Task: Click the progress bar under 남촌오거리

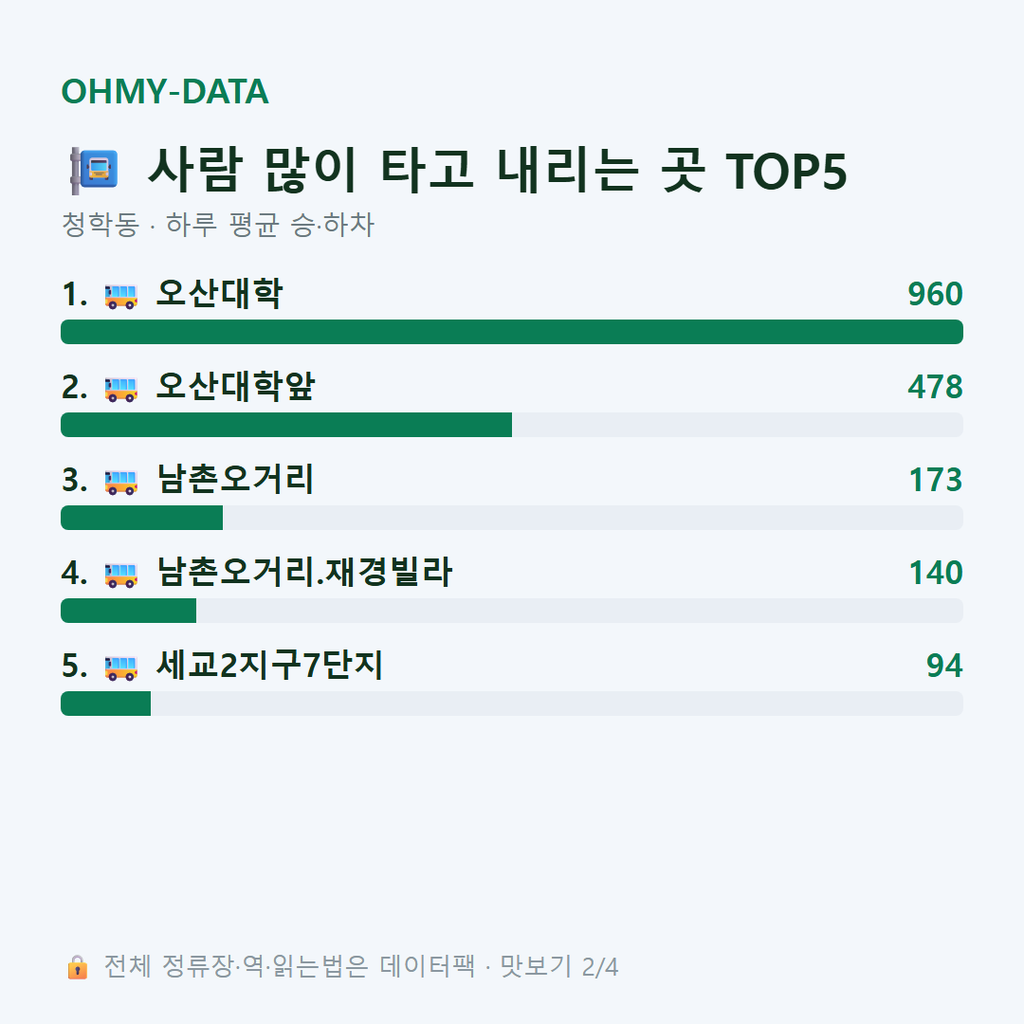Action: [x=512, y=517]
